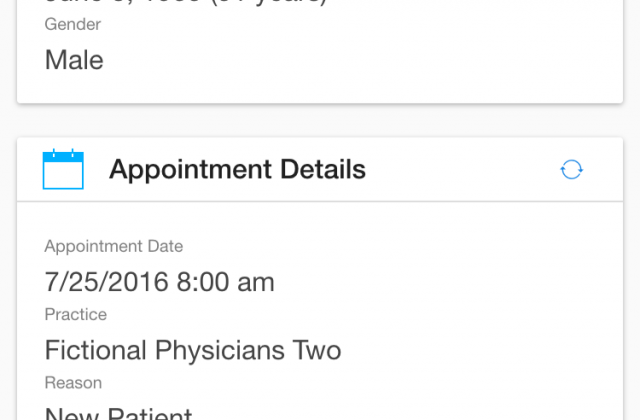This screenshot has width=640, height=420.
Task: Click the Appointment Date label
Action: coord(113,246)
